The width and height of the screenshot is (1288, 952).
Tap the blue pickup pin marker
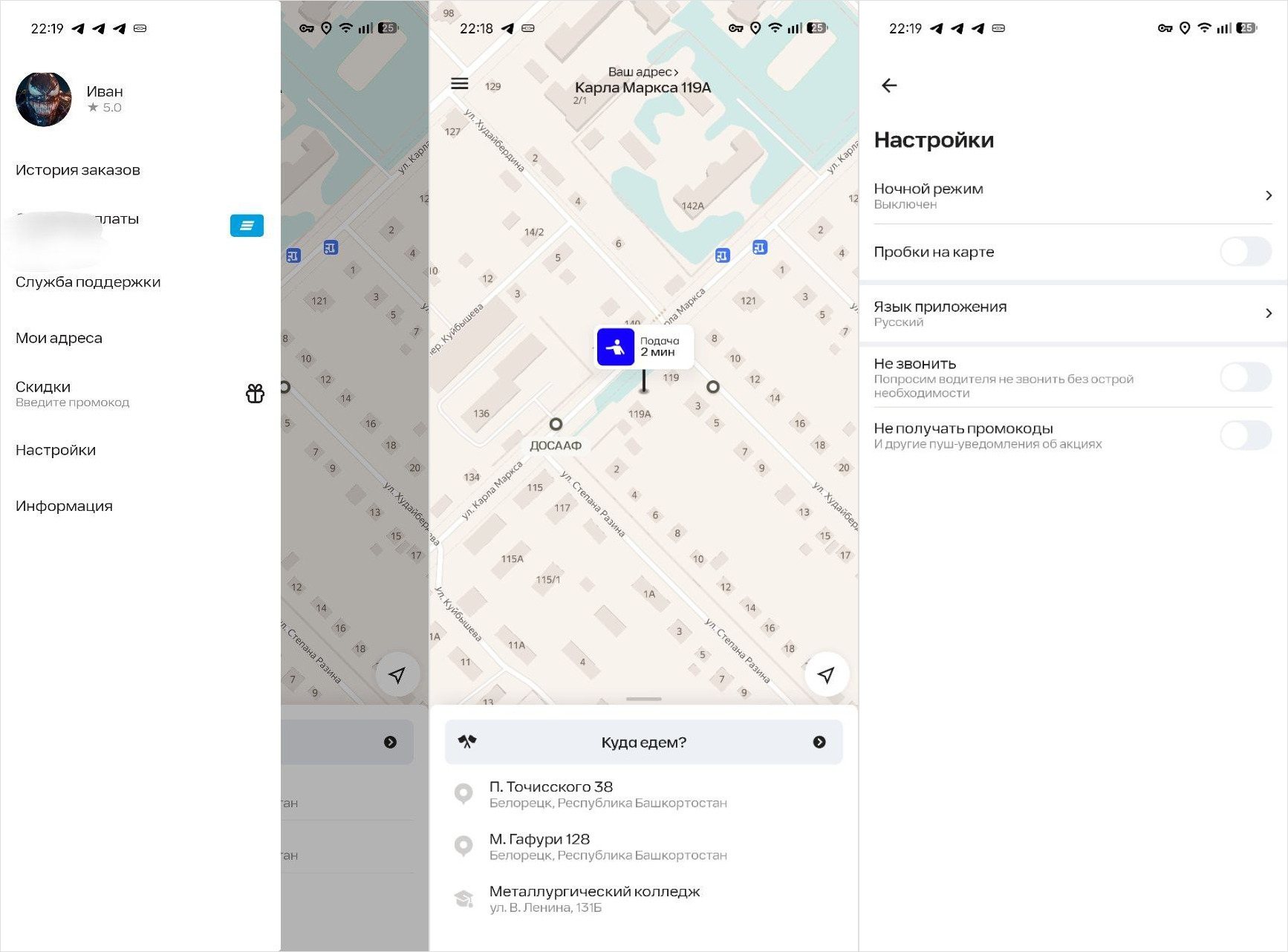616,347
